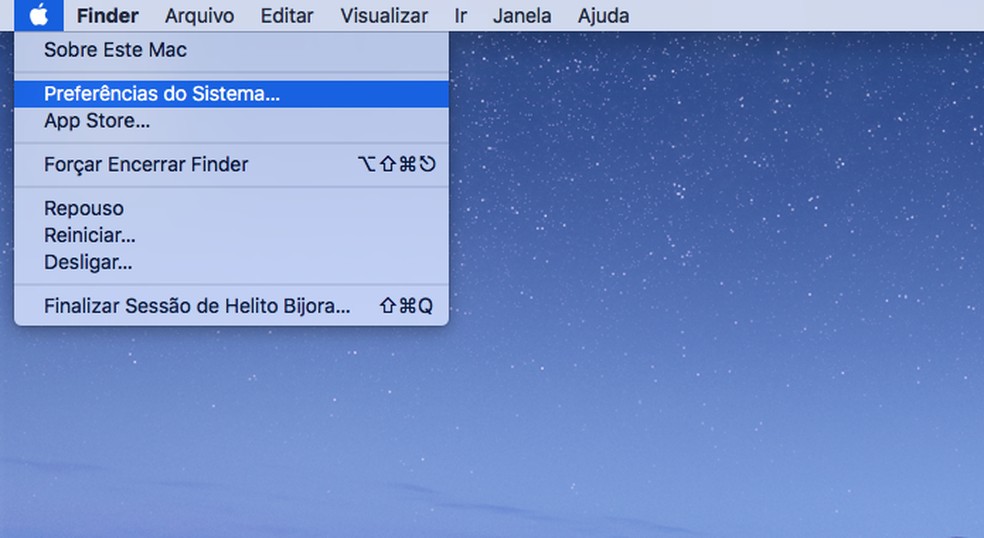Select Sobre Este Mac

[x=232, y=50]
